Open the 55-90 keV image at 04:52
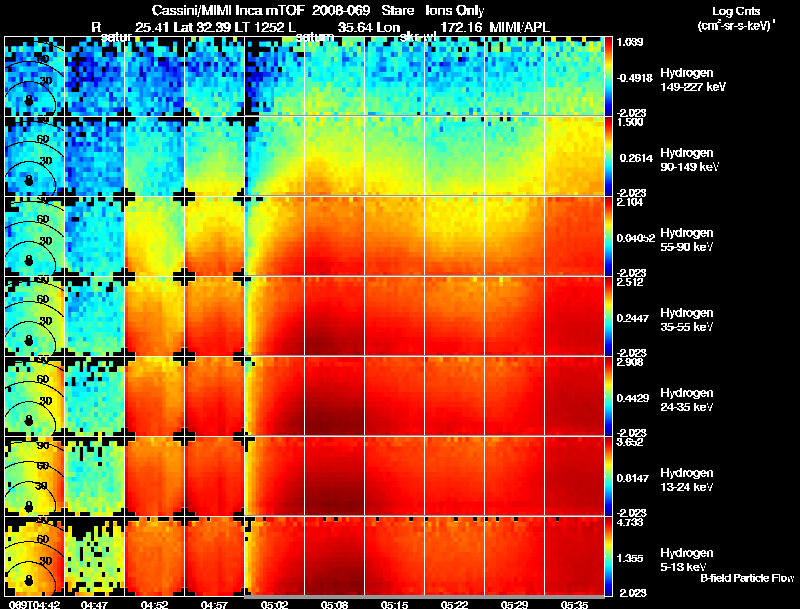This screenshot has height=609, width=800. pyautogui.click(x=155, y=237)
